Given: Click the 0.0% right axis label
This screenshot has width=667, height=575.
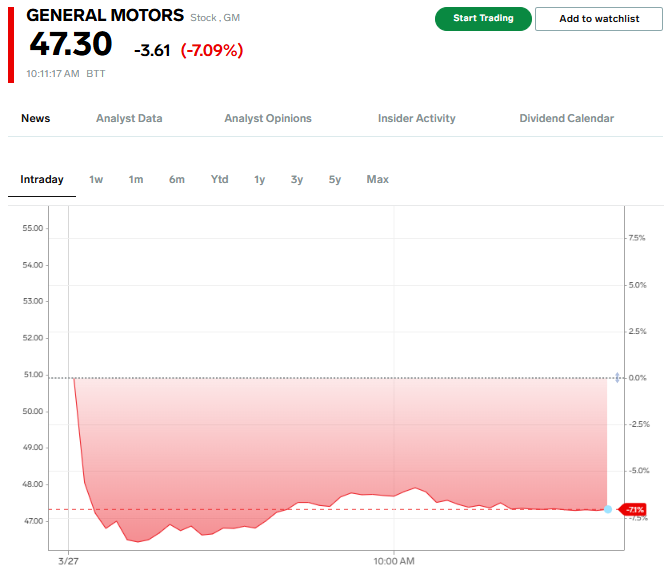Looking at the screenshot, I should [638, 378].
